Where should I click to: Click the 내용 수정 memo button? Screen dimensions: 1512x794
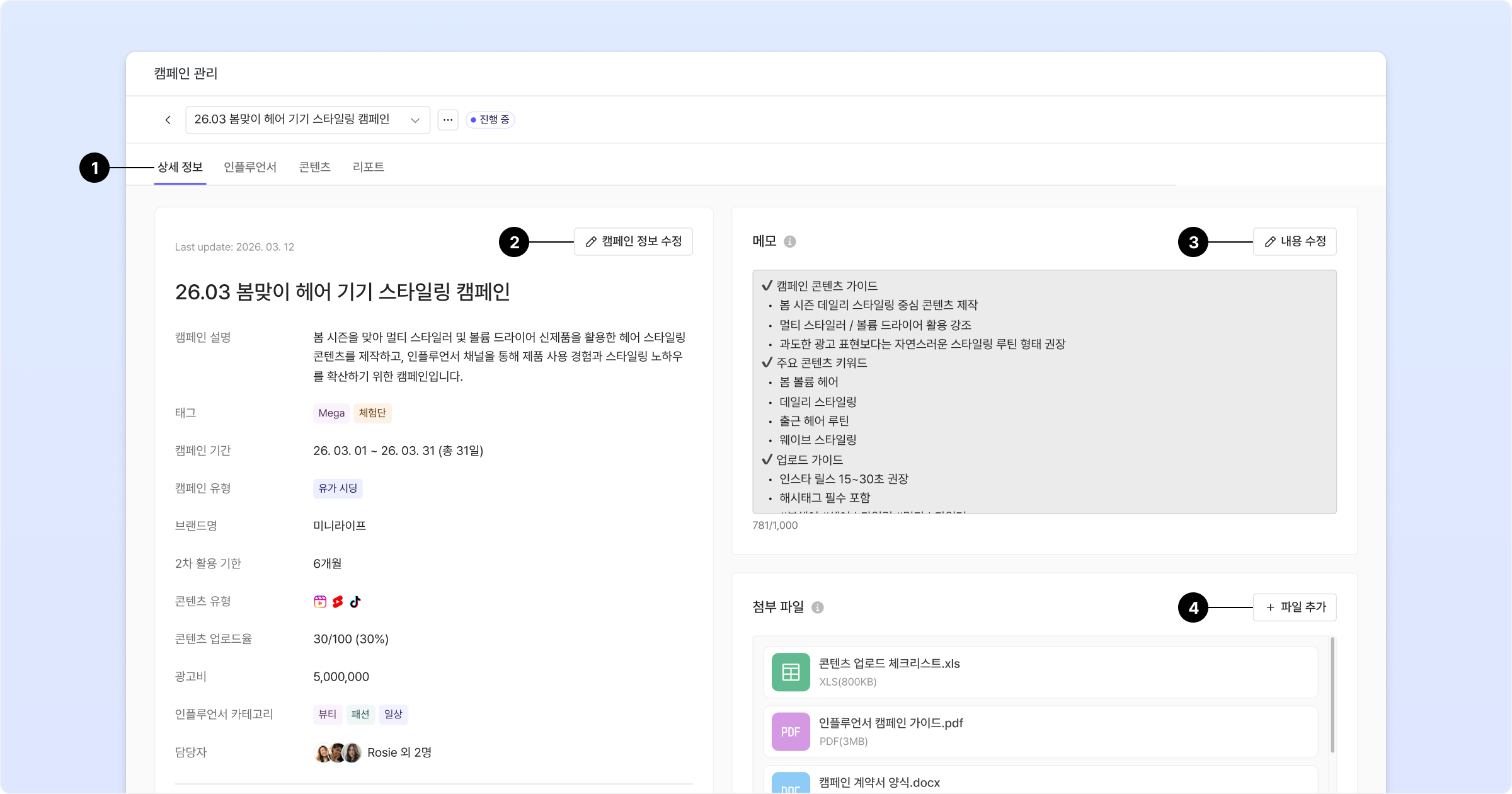(1295, 241)
